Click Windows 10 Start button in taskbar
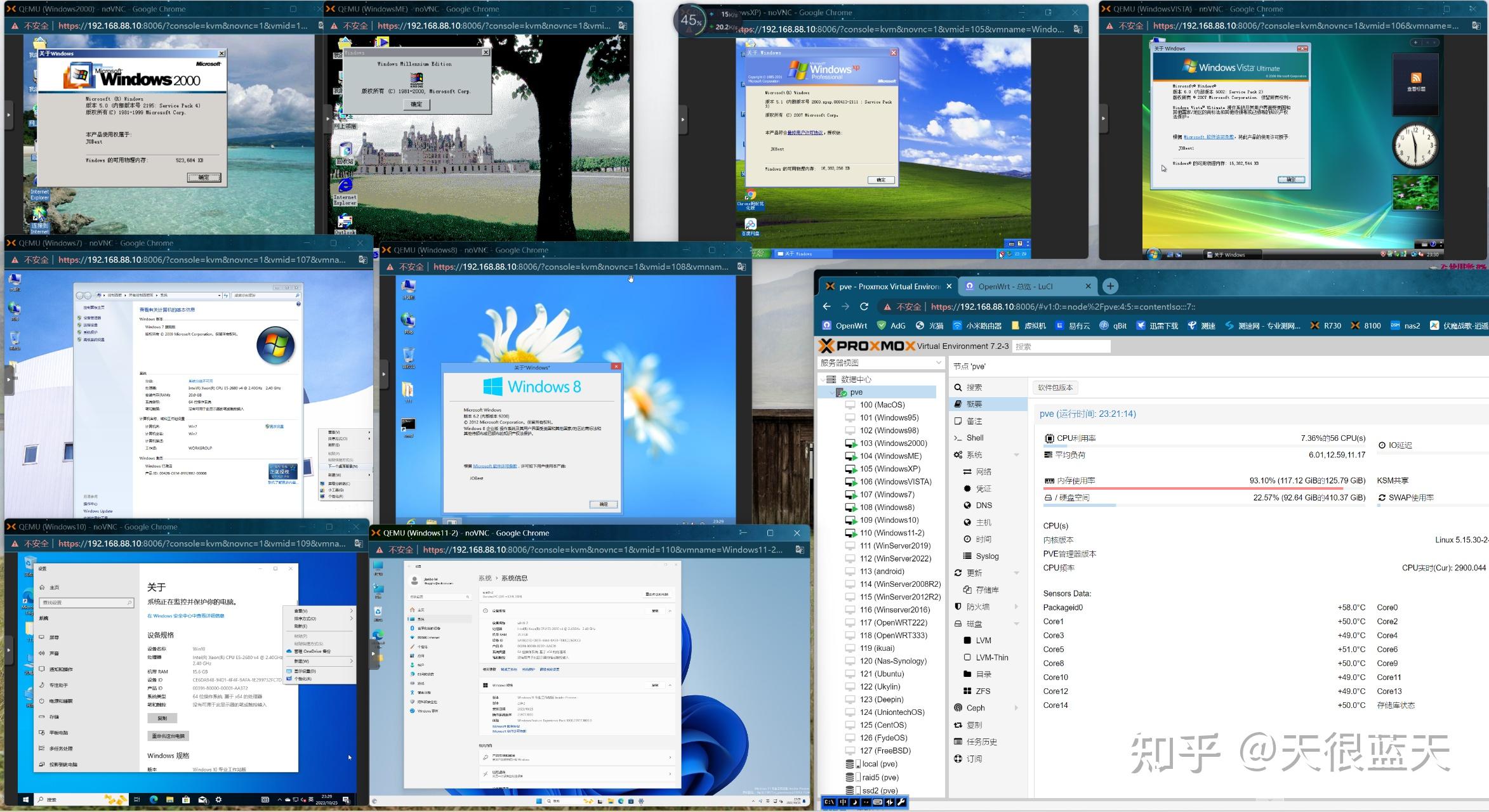This screenshot has height=812, width=1489. point(26,800)
